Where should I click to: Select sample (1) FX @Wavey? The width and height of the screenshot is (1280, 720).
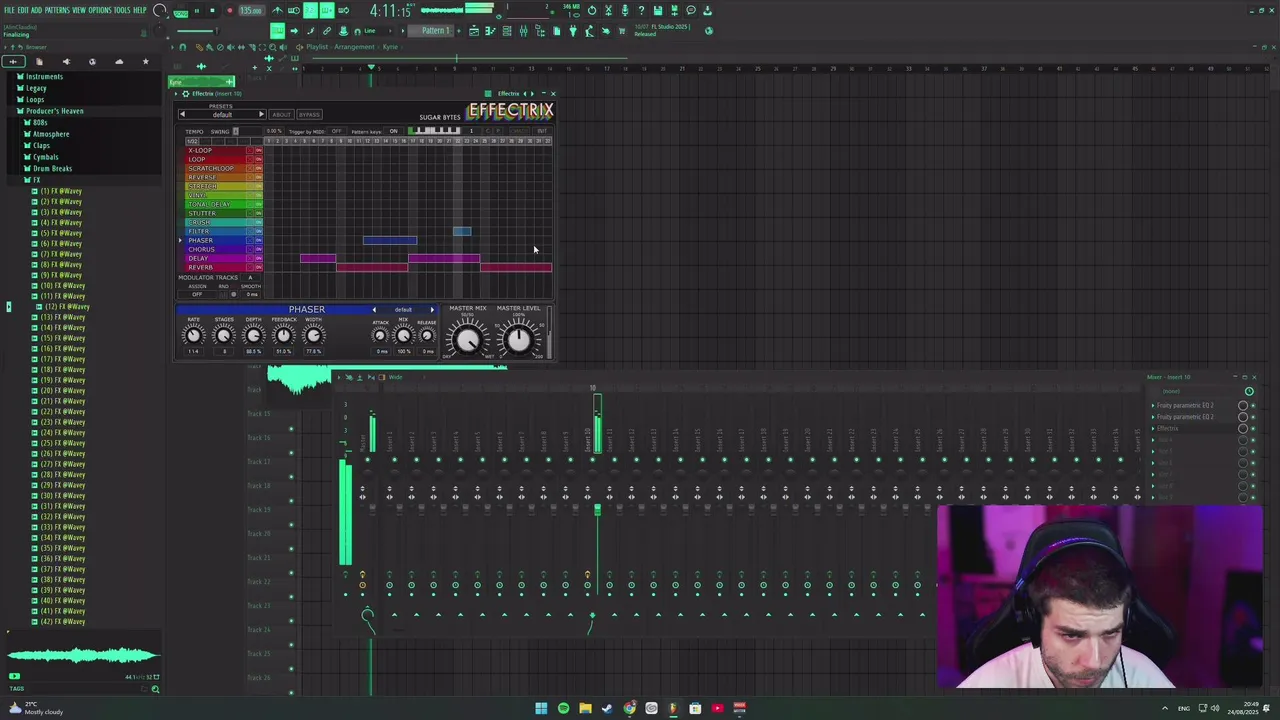pyautogui.click(x=61, y=191)
